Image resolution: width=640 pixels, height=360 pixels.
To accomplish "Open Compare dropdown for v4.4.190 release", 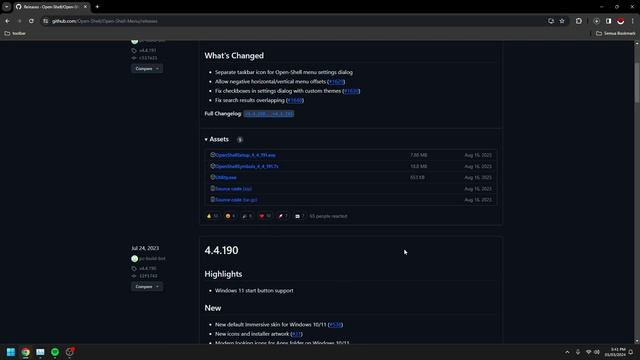I will (147, 287).
